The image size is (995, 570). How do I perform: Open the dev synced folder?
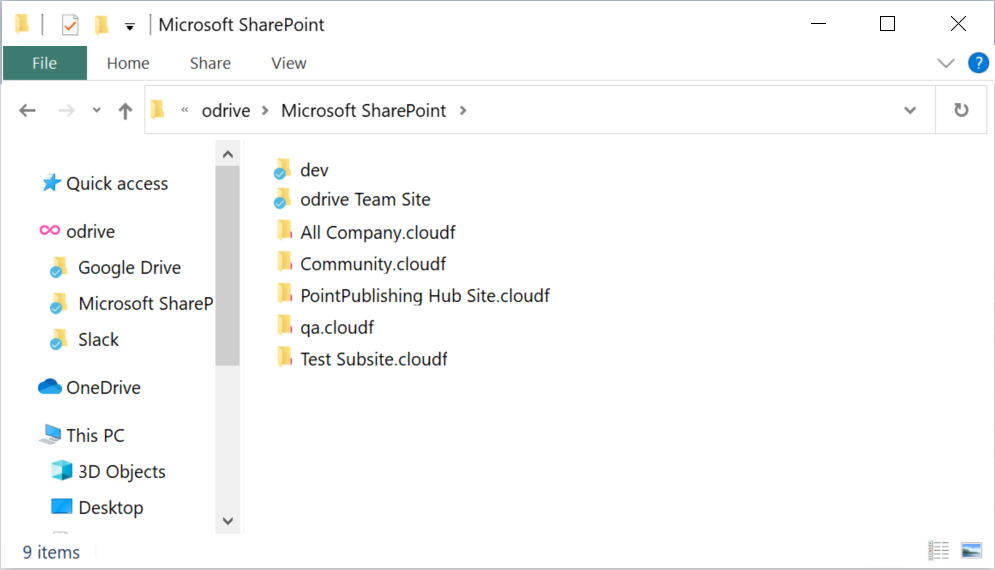314,170
